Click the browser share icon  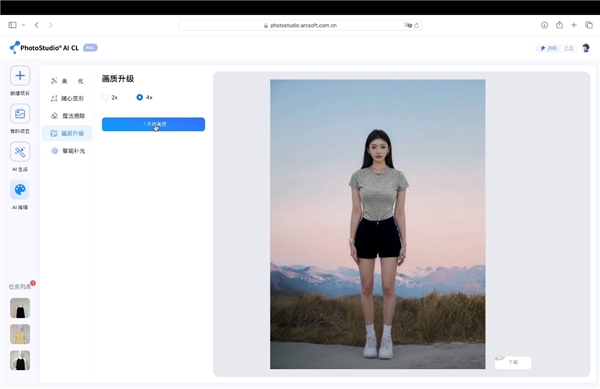click(x=559, y=25)
